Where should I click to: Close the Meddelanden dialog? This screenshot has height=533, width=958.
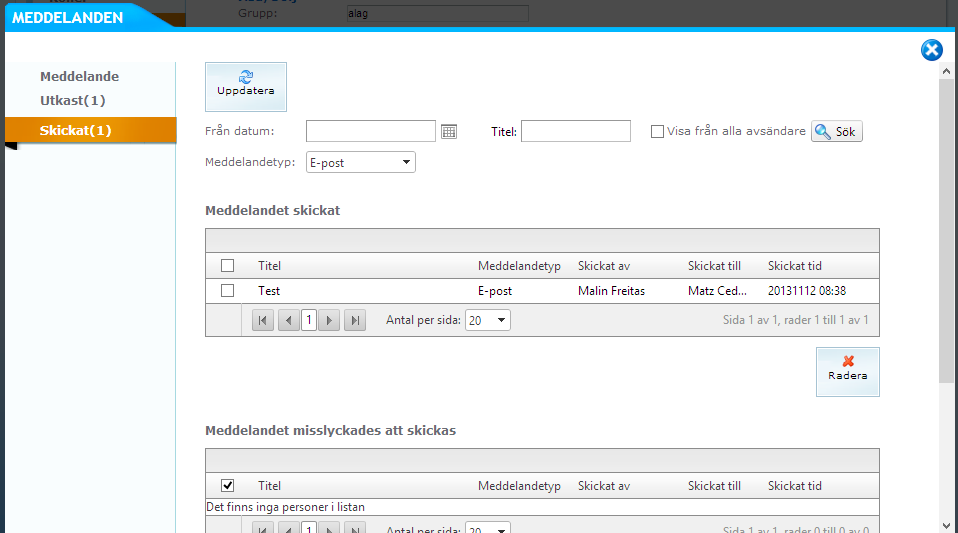point(932,50)
